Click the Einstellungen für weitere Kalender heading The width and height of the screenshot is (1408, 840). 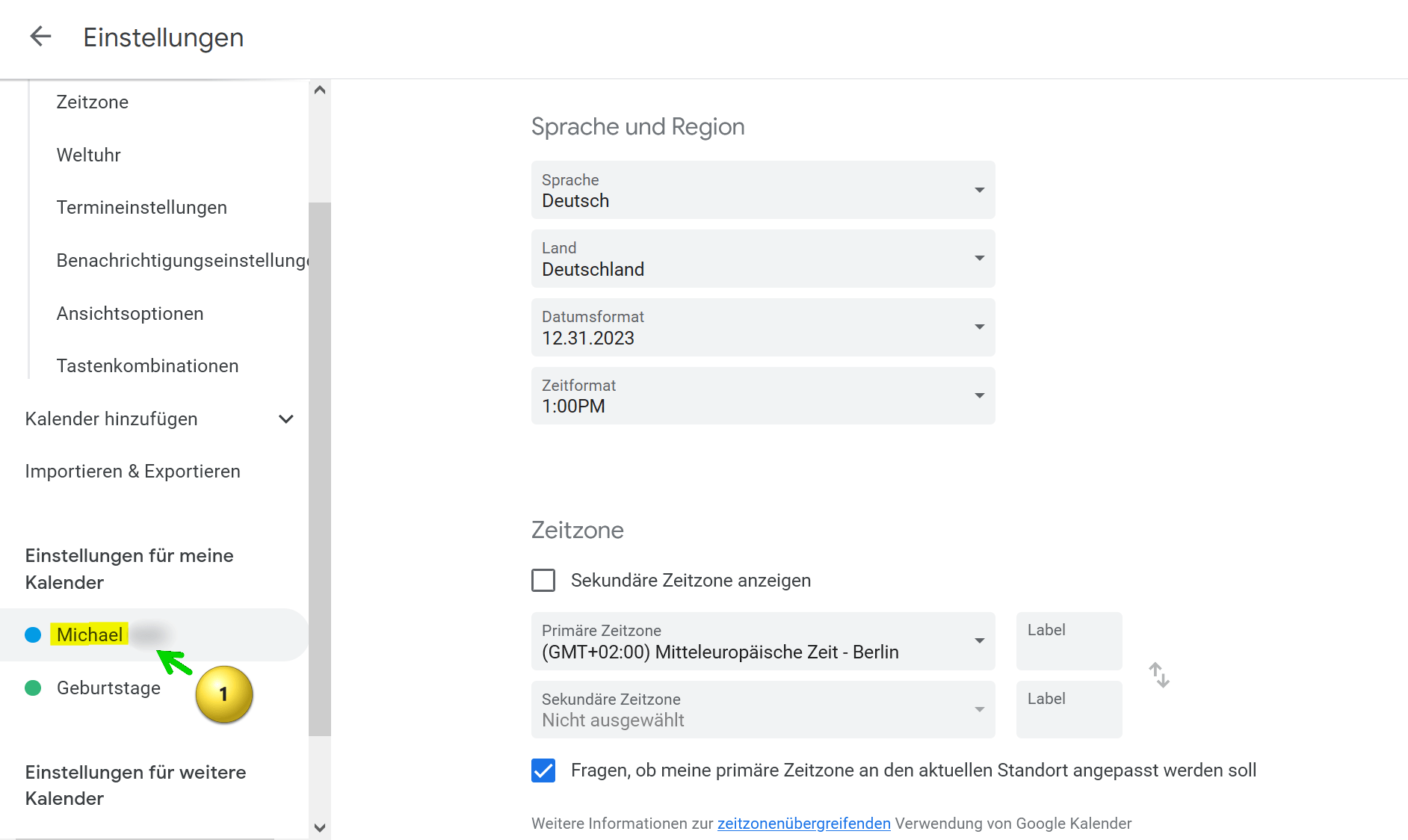tap(135, 785)
